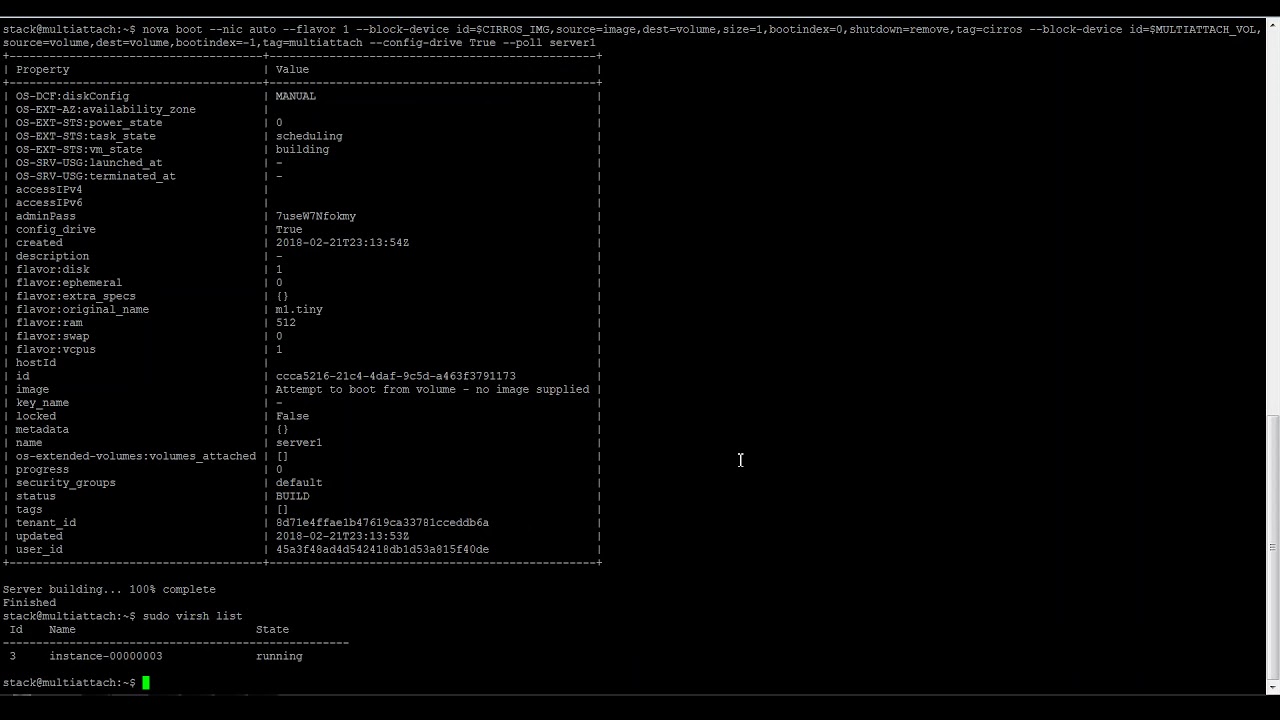
Task: Click the vm_state value building
Action: pos(302,149)
